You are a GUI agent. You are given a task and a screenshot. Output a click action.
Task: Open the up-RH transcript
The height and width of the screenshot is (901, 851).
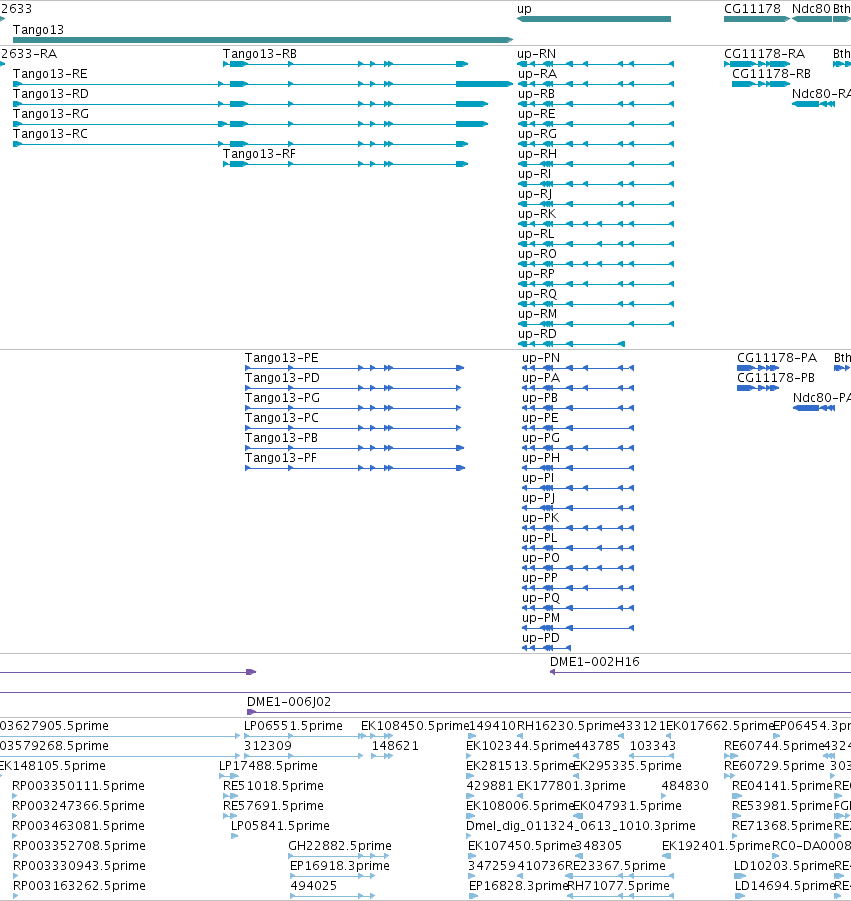tap(596, 164)
